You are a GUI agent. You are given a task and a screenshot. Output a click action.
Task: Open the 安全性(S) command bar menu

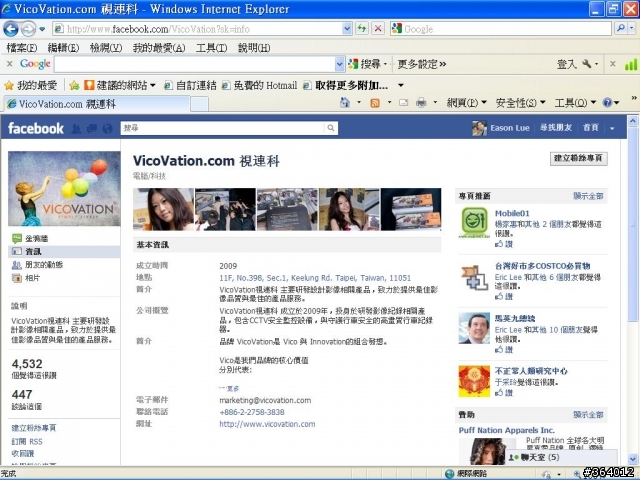pos(521,102)
